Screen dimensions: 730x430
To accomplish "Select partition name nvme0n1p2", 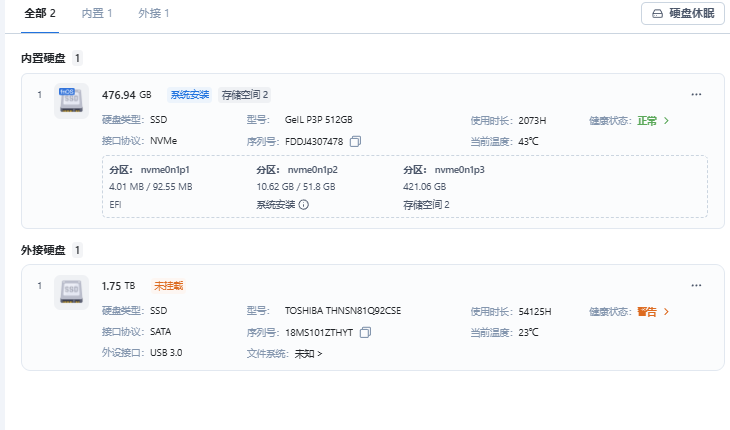I will pyautogui.click(x=312, y=170).
